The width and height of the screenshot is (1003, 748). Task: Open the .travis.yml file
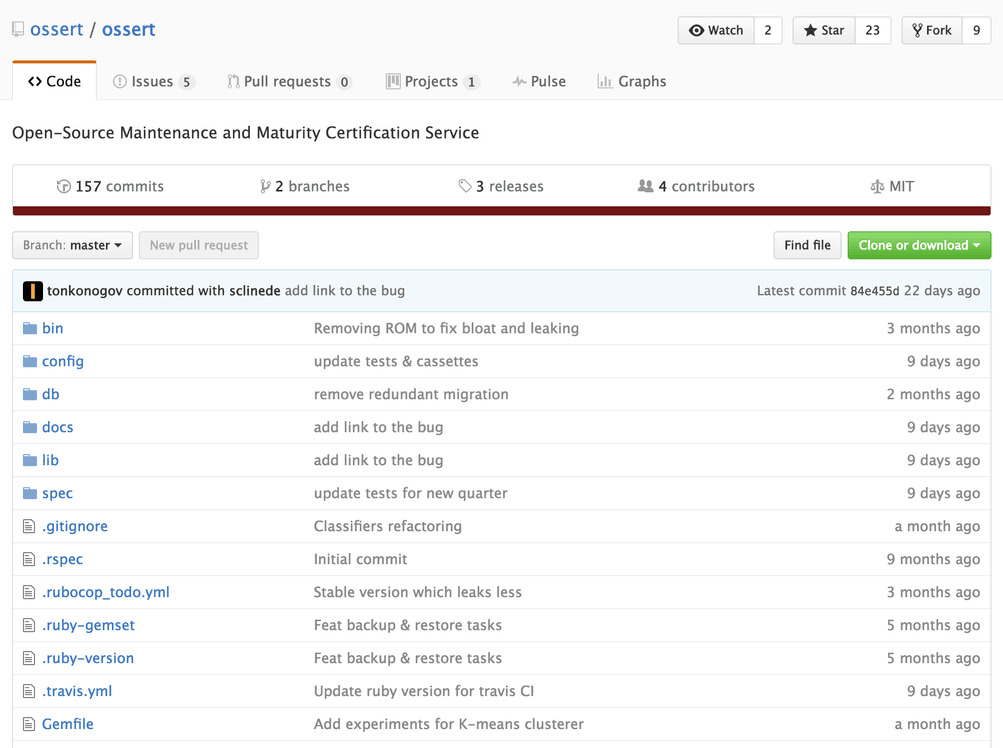click(x=77, y=690)
